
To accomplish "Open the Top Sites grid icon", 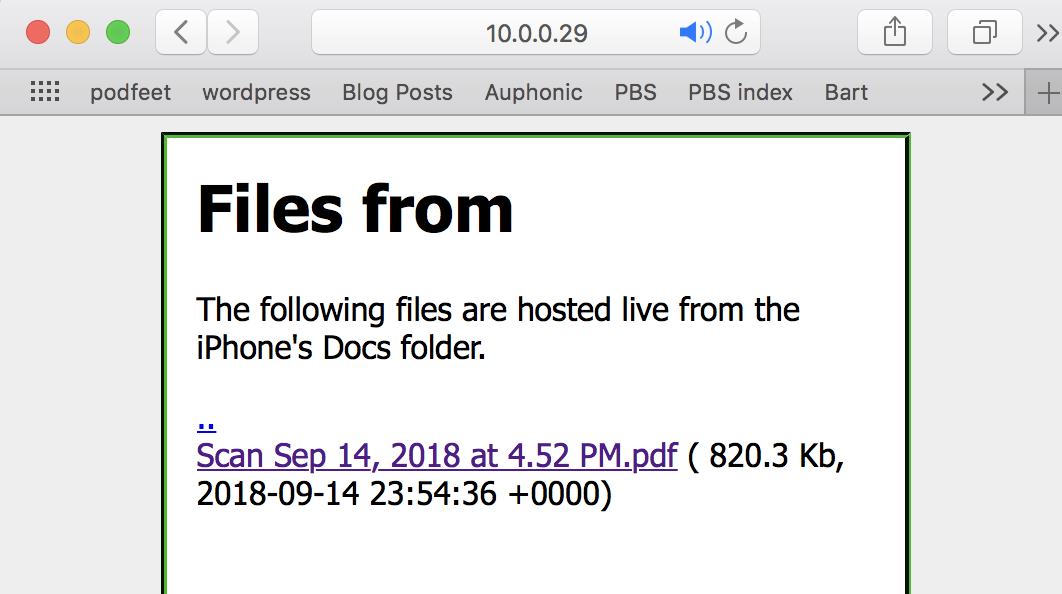I will (45, 92).
